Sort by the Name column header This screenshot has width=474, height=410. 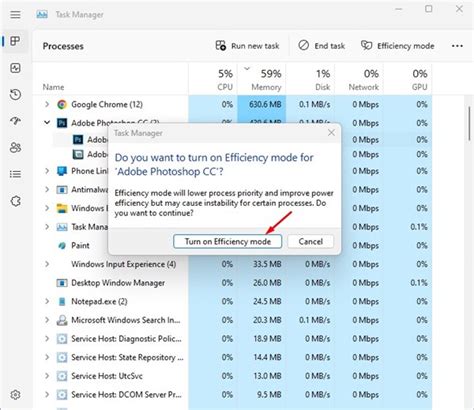(x=110, y=80)
